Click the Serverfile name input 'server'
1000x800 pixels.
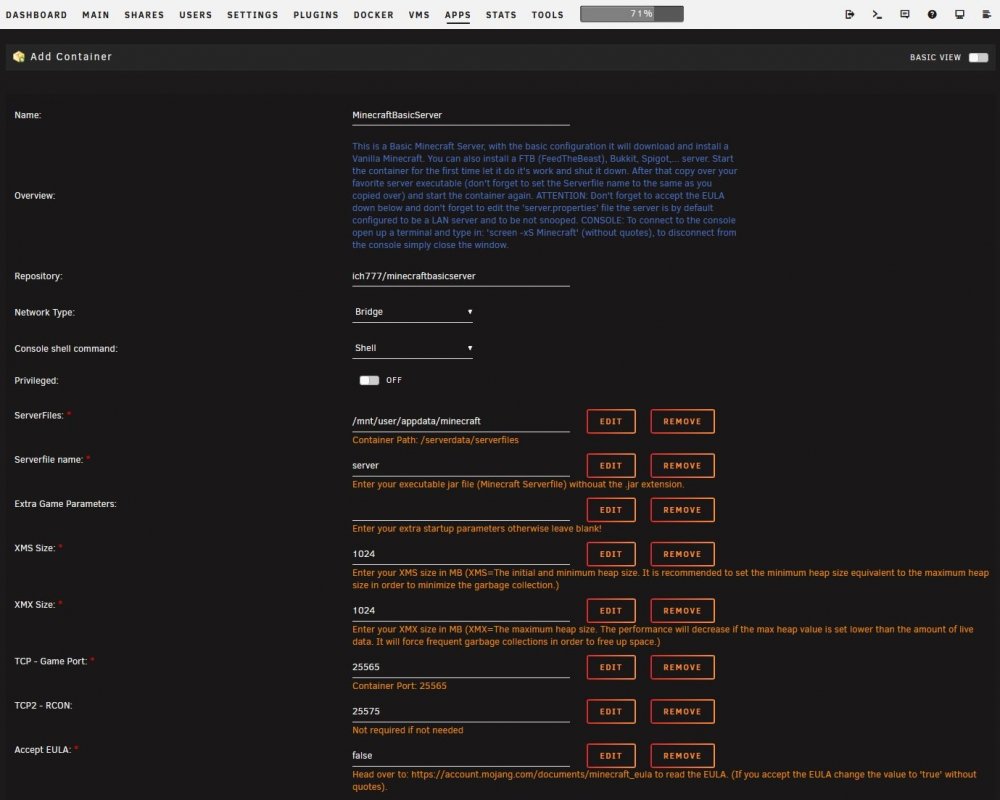pos(460,466)
